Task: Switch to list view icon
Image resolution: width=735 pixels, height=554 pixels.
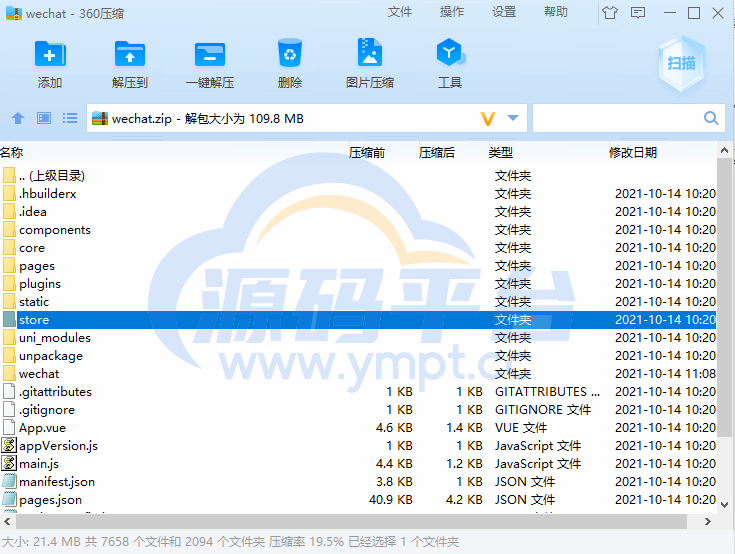Action: click(70, 118)
